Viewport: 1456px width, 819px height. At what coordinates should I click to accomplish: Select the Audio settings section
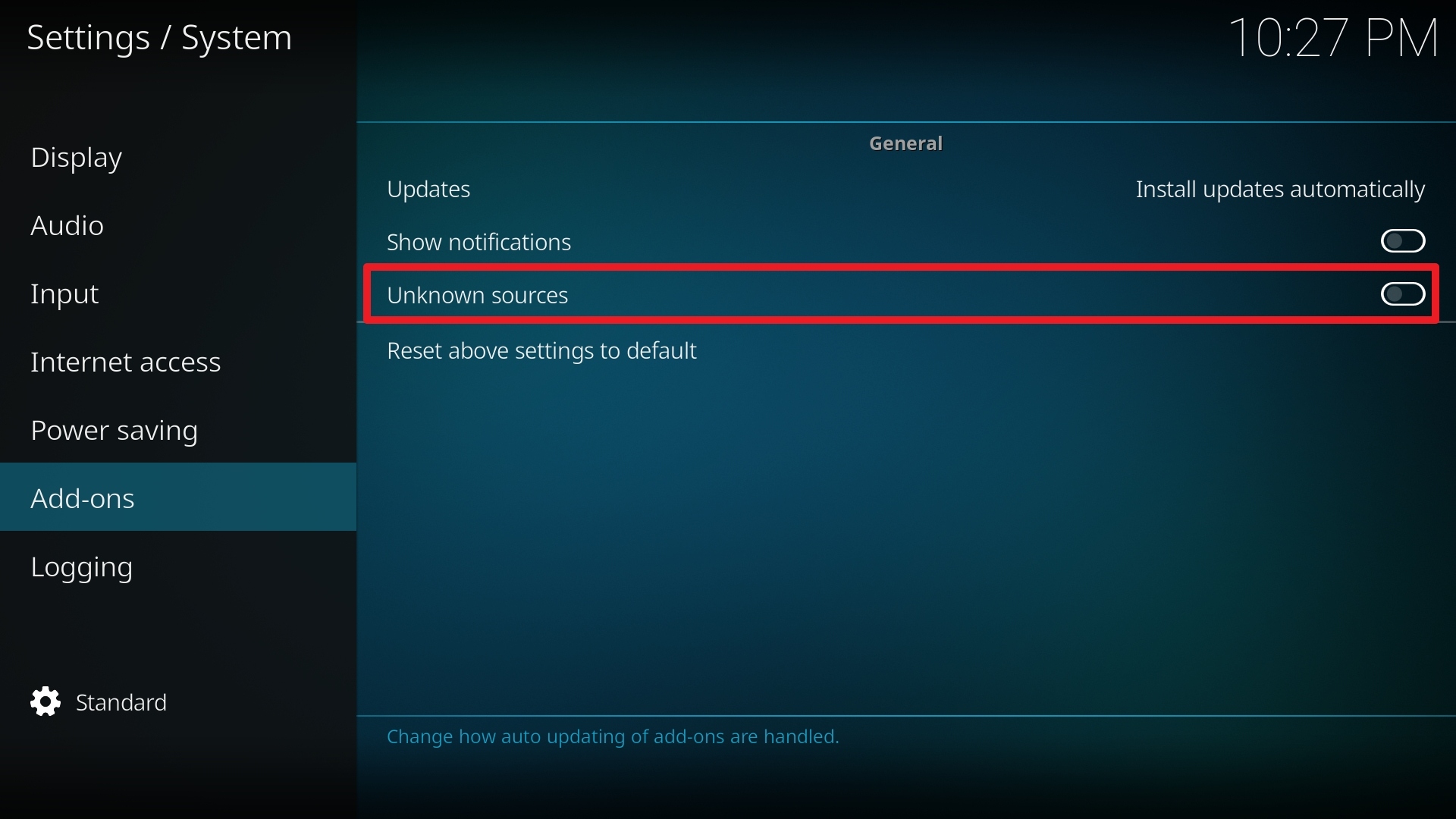[67, 225]
